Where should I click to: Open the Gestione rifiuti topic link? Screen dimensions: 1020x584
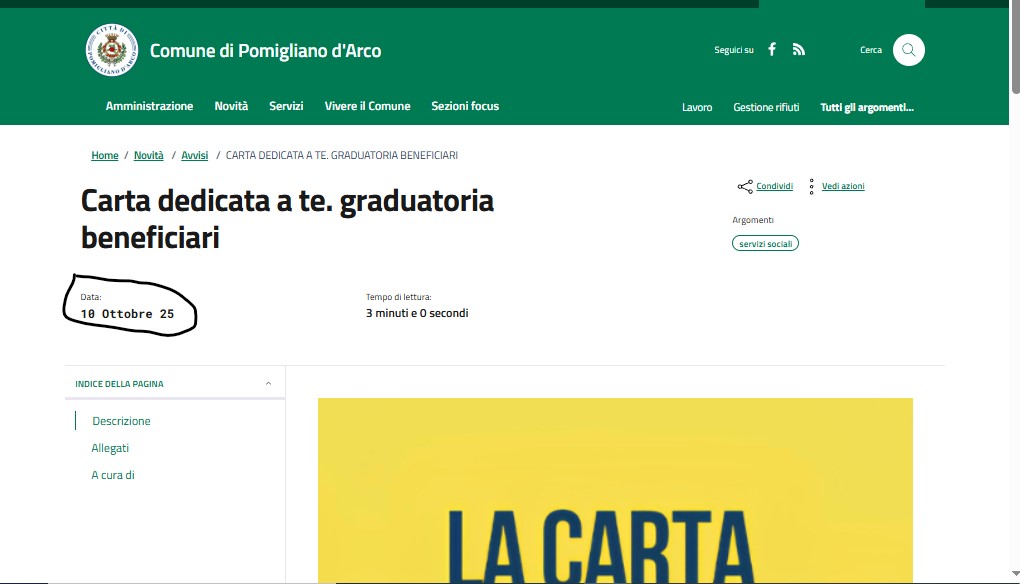[x=766, y=107]
